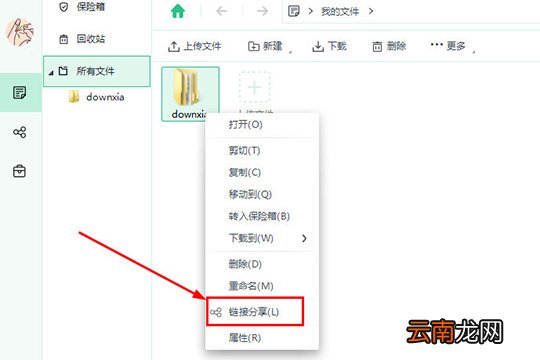Open the files section in left sidebar
The width and height of the screenshot is (540, 360).
[19, 93]
